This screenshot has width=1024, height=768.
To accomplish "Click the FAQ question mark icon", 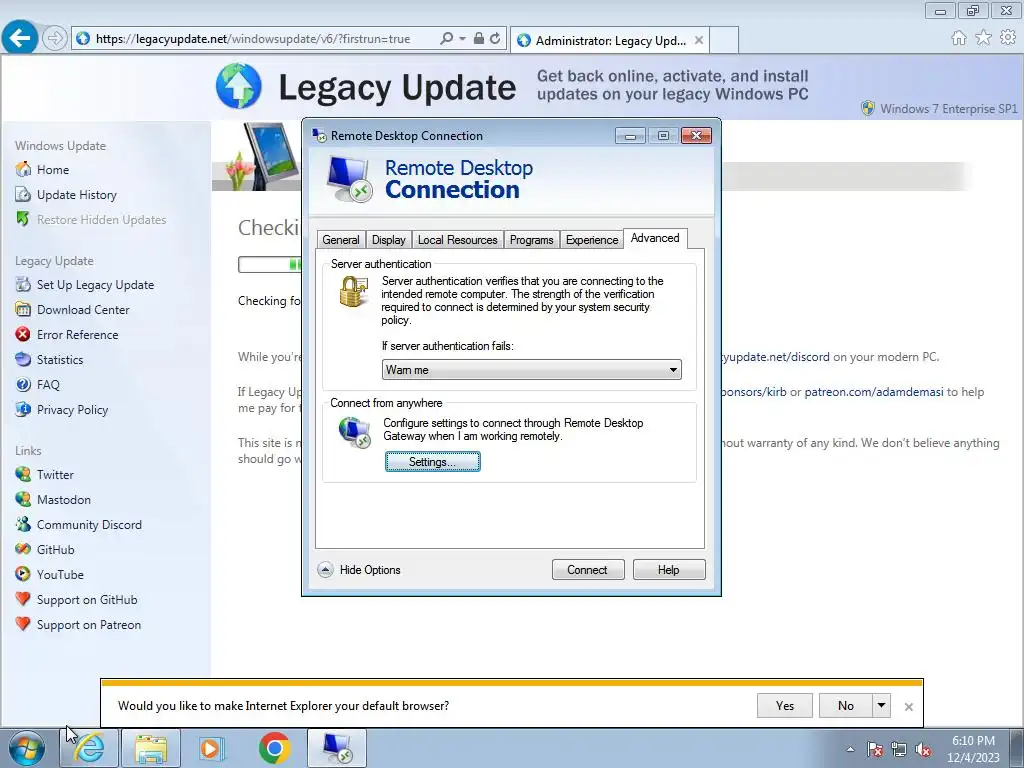I will click(x=23, y=384).
